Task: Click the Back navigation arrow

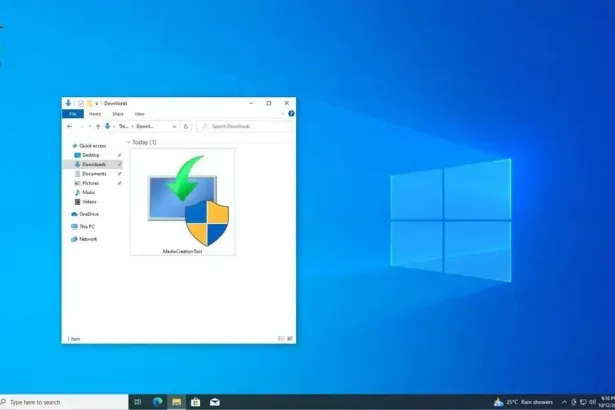Action: point(69,127)
